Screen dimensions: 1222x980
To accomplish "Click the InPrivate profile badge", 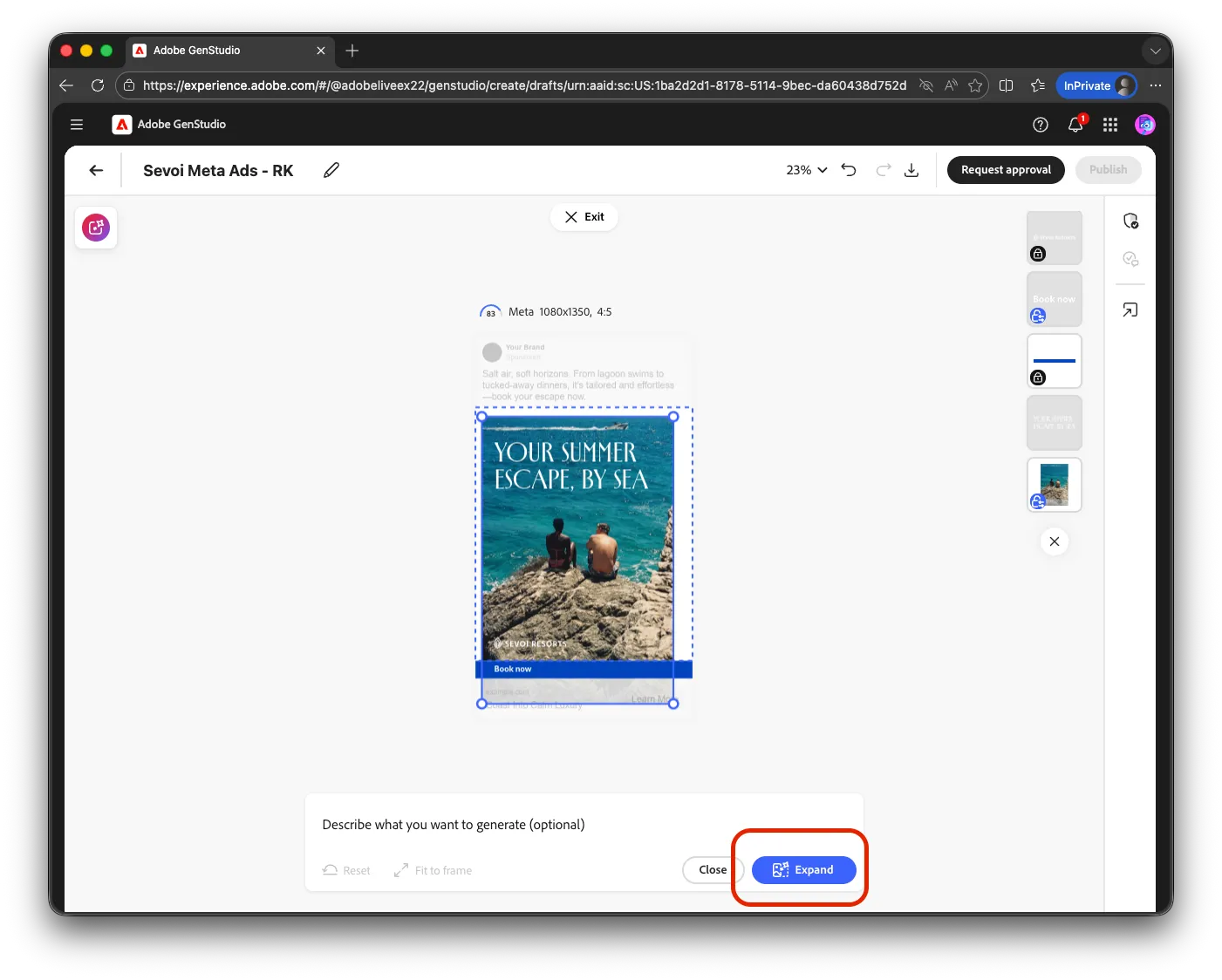I will click(1097, 85).
